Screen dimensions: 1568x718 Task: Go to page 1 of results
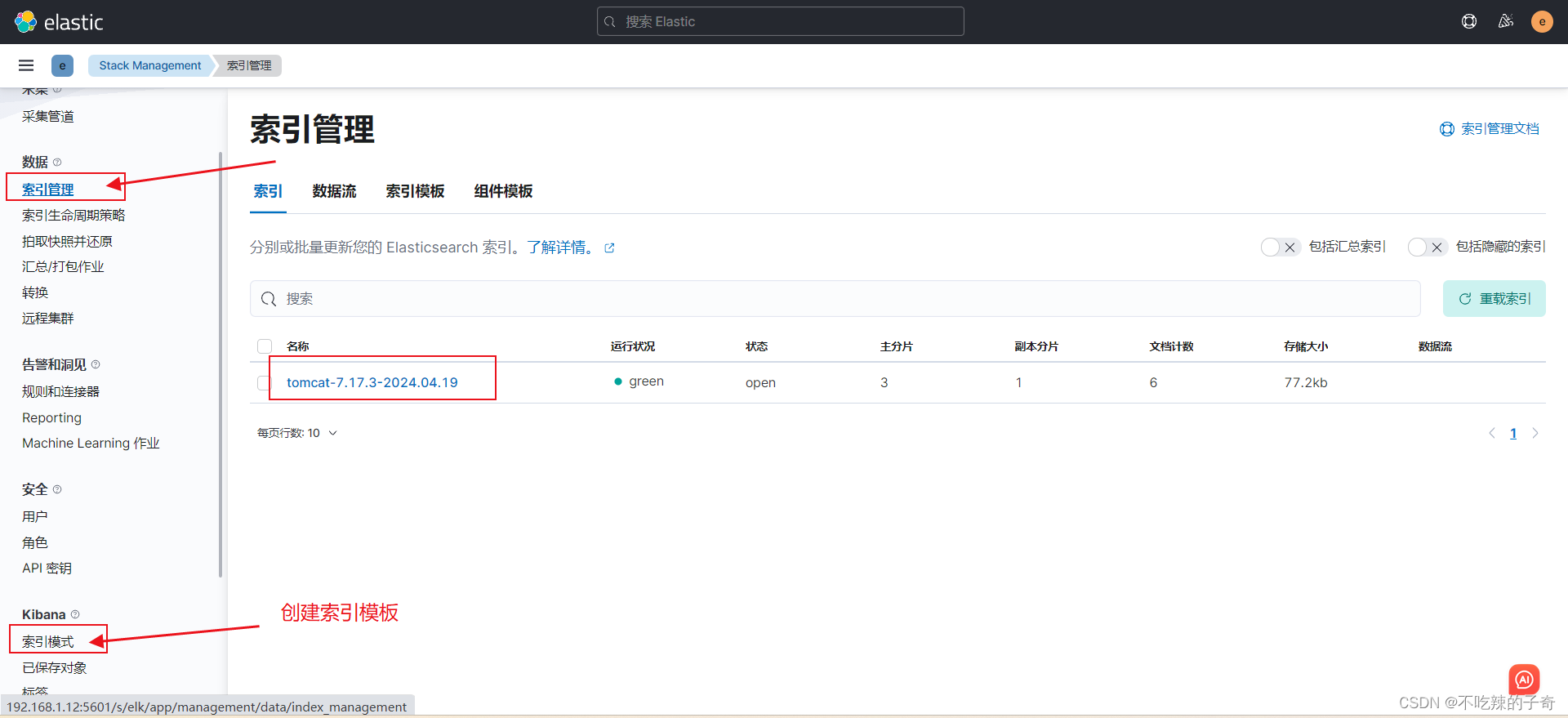pos(1513,433)
